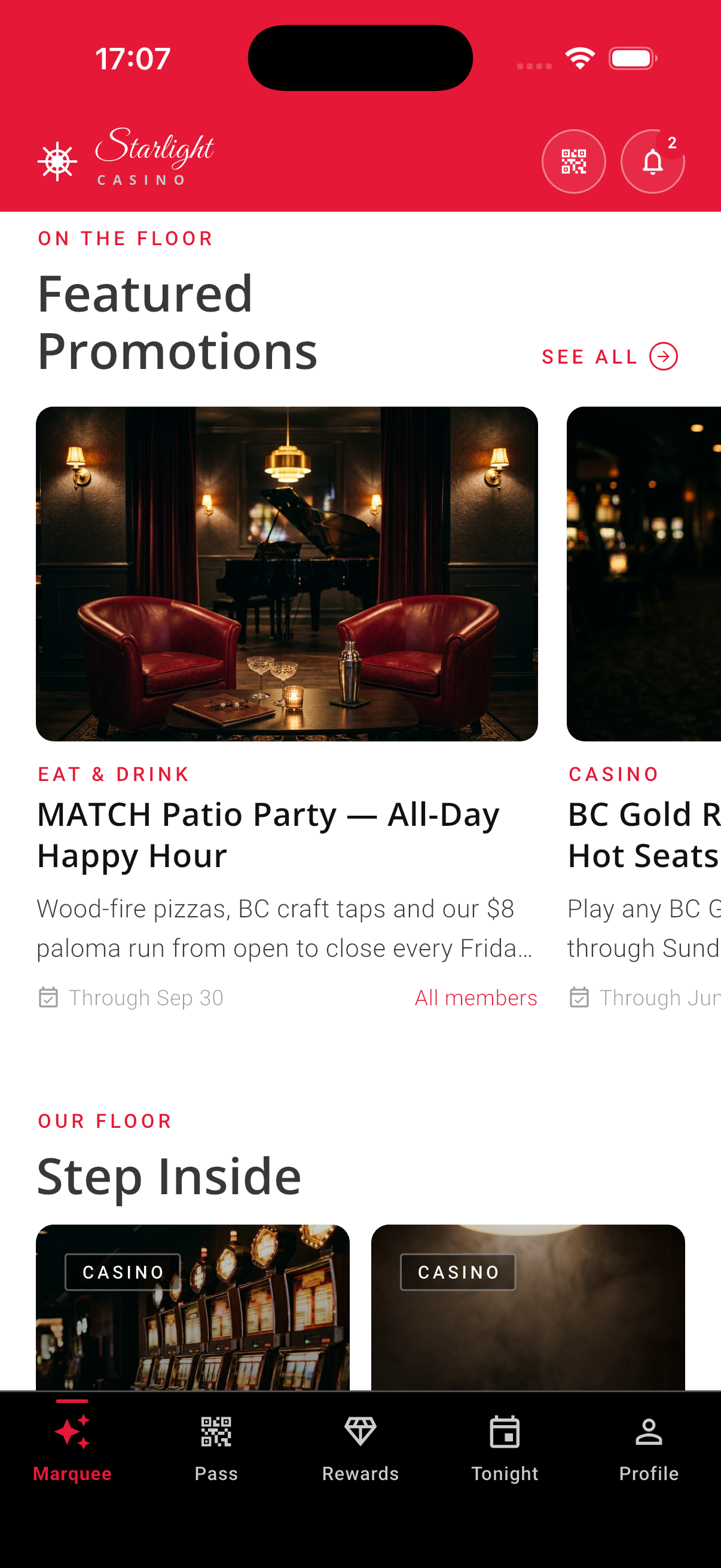Tap calendar icon beside Through Sep 30

pyautogui.click(x=48, y=997)
